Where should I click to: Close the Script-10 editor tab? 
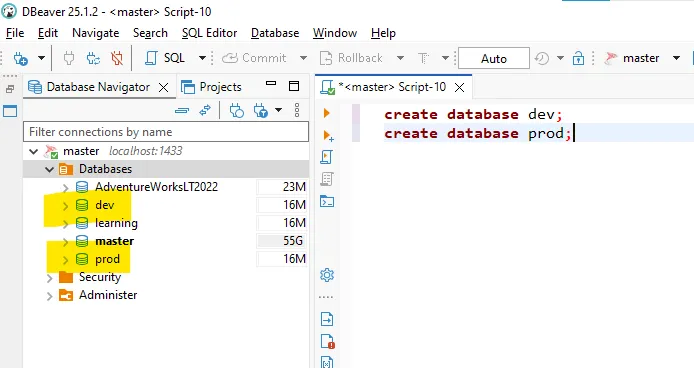tap(459, 88)
